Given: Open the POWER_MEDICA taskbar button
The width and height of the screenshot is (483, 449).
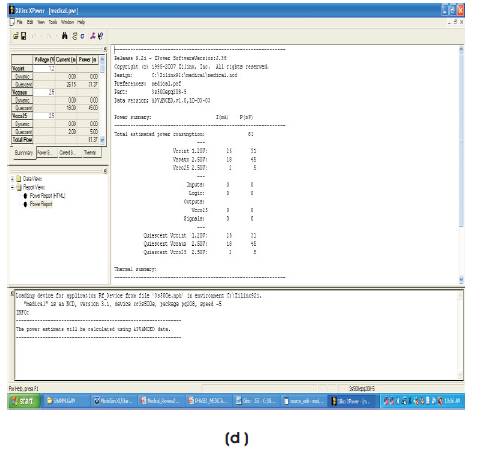Looking at the screenshot, I should coord(207,401).
